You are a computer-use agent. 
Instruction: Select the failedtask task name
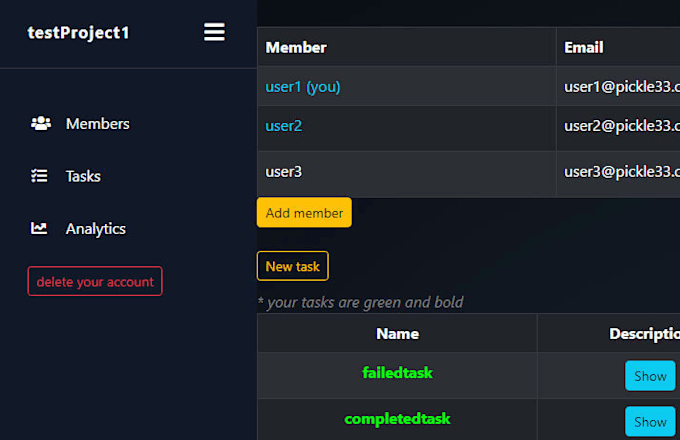(x=397, y=372)
